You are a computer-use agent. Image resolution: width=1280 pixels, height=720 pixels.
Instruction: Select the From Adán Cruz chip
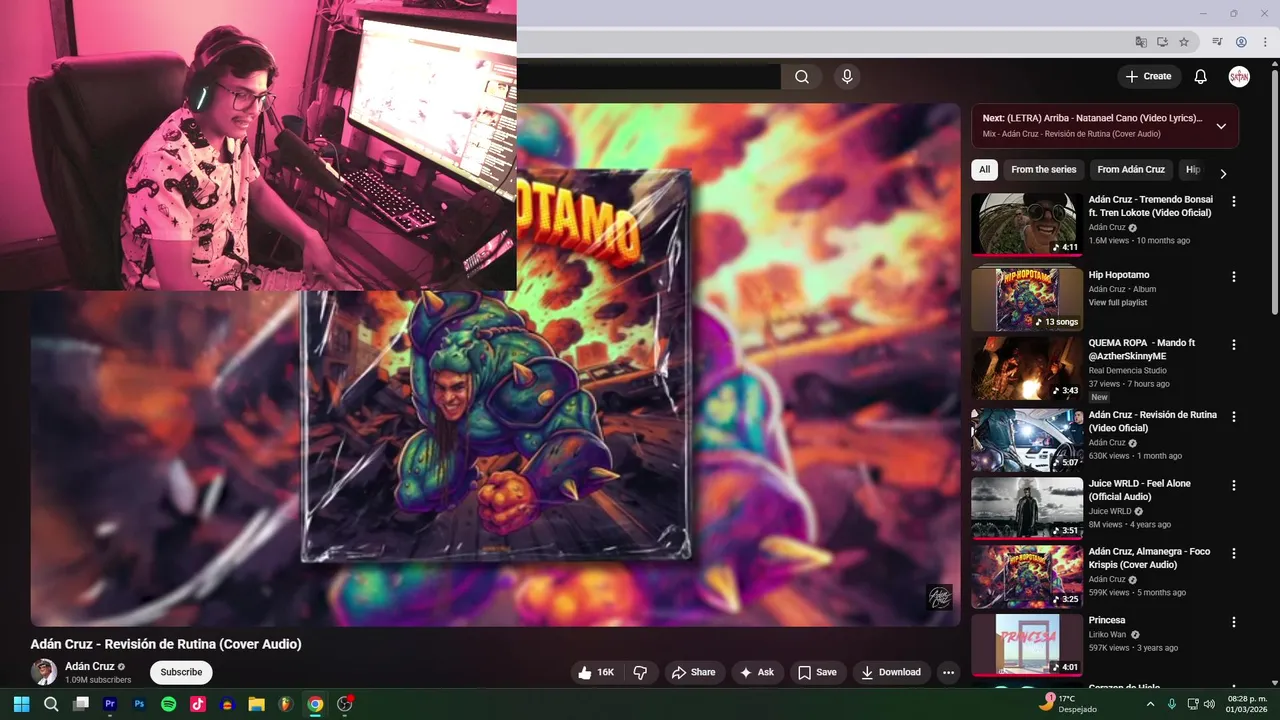click(1131, 170)
